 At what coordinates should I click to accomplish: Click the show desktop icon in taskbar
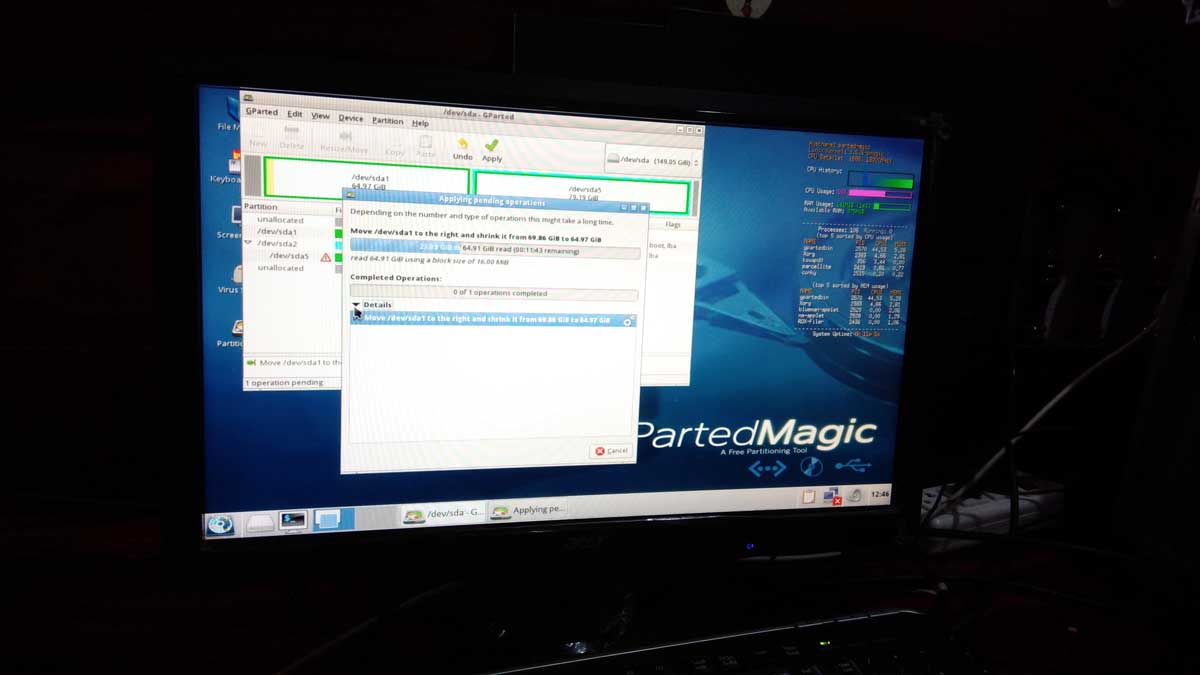coord(327,519)
